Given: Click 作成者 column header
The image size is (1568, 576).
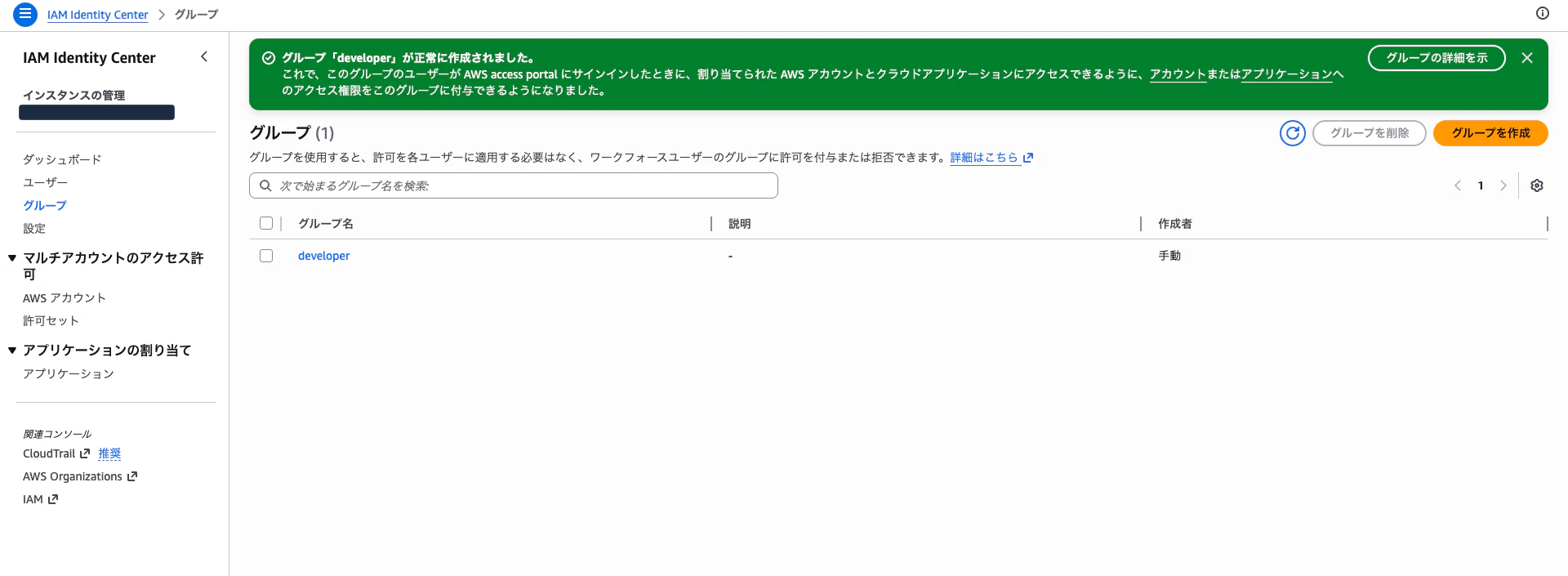Looking at the screenshot, I should pos(1175,223).
